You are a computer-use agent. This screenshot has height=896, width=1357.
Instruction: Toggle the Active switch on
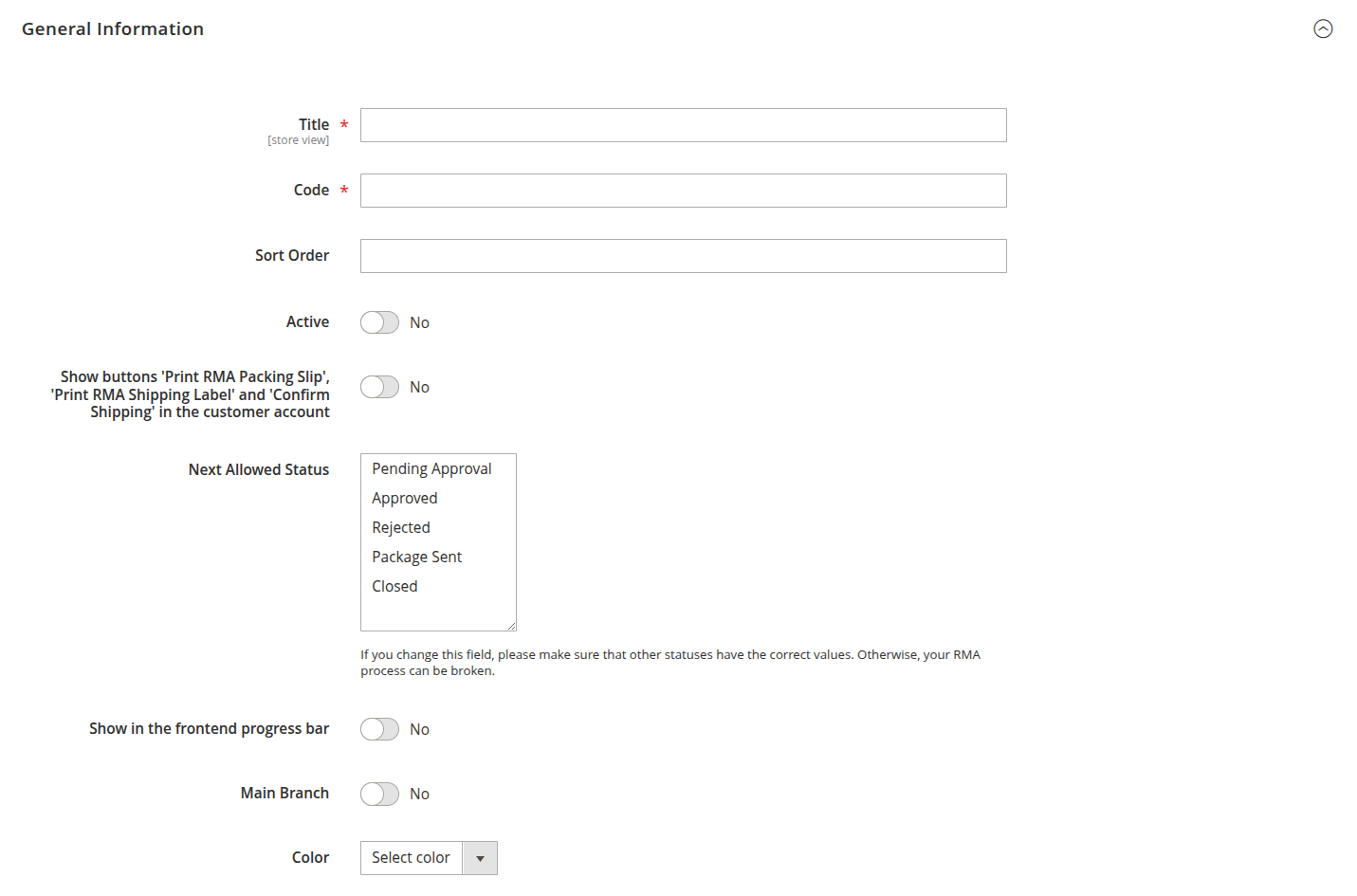[379, 322]
